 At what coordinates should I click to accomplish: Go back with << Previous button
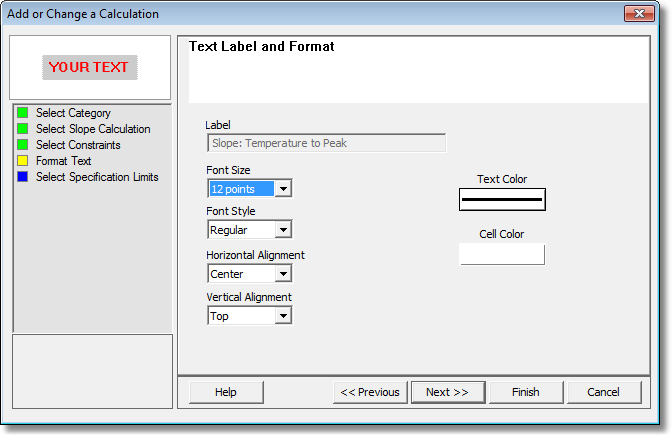(370, 392)
